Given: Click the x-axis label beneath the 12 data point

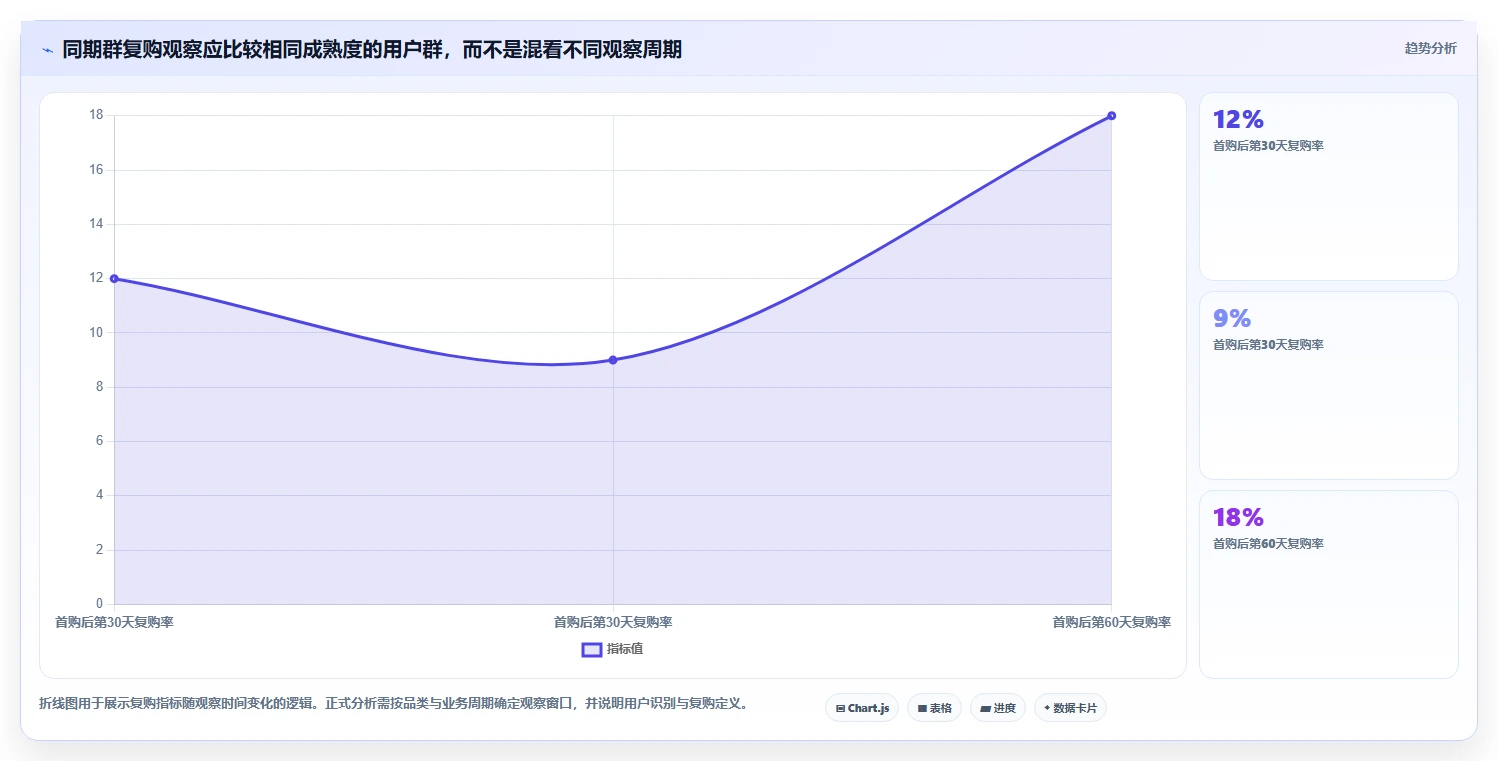Looking at the screenshot, I should pyautogui.click(x=114, y=622).
